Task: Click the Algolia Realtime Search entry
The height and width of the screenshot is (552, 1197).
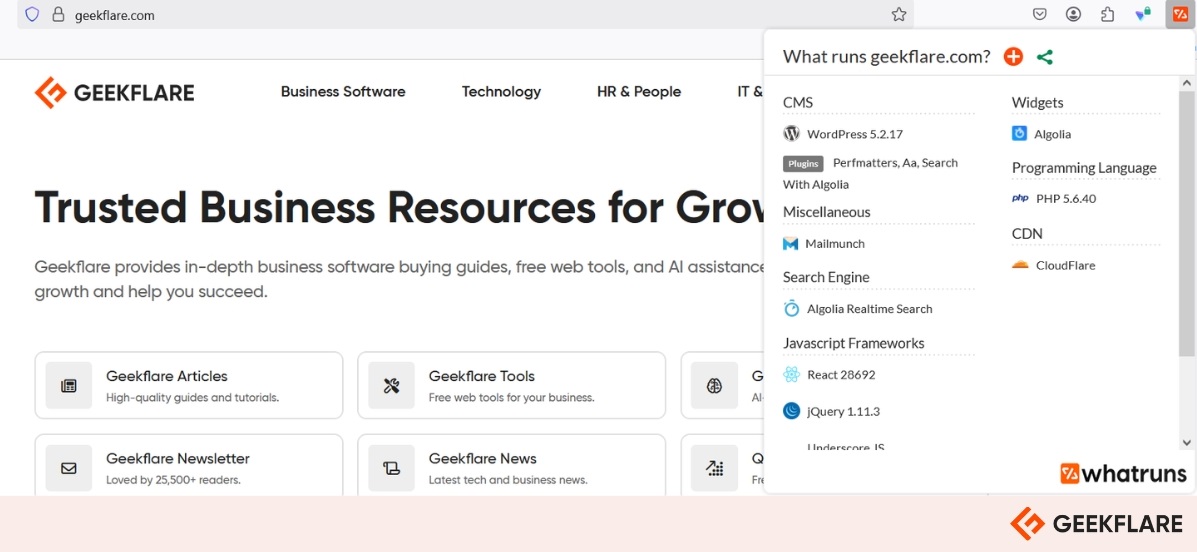Action: (858, 308)
